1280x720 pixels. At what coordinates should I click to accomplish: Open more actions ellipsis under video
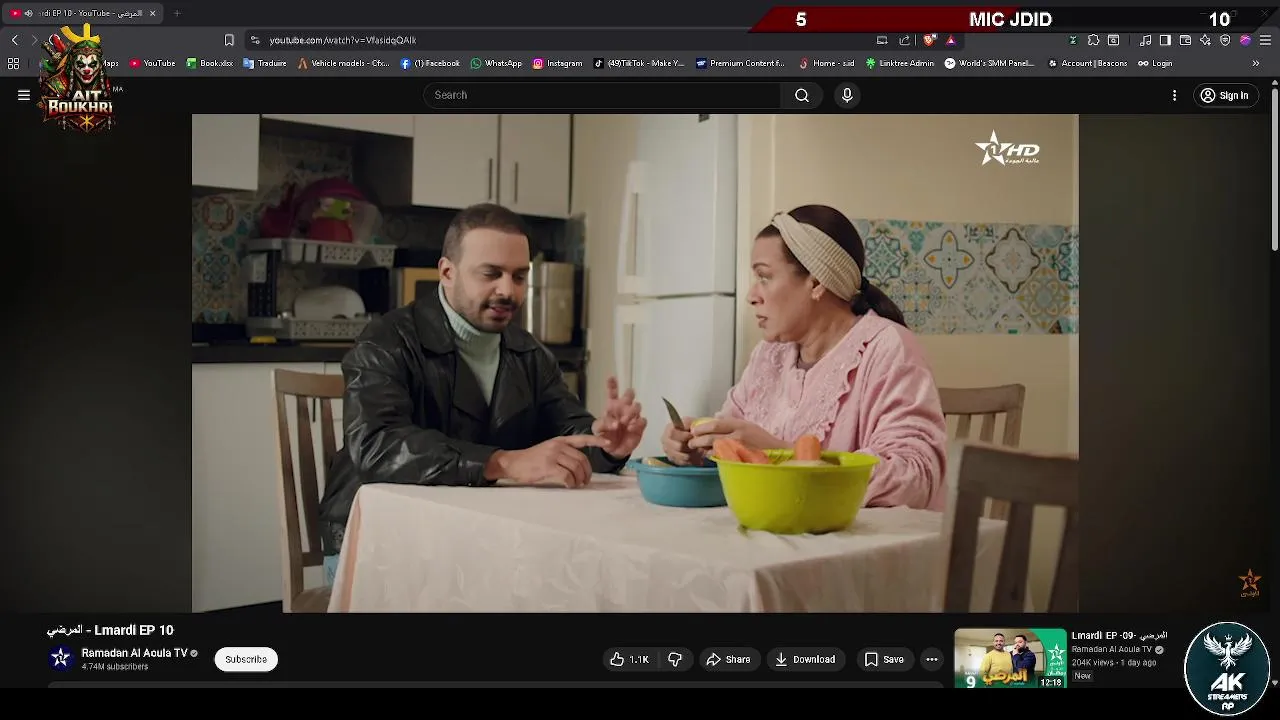click(932, 659)
